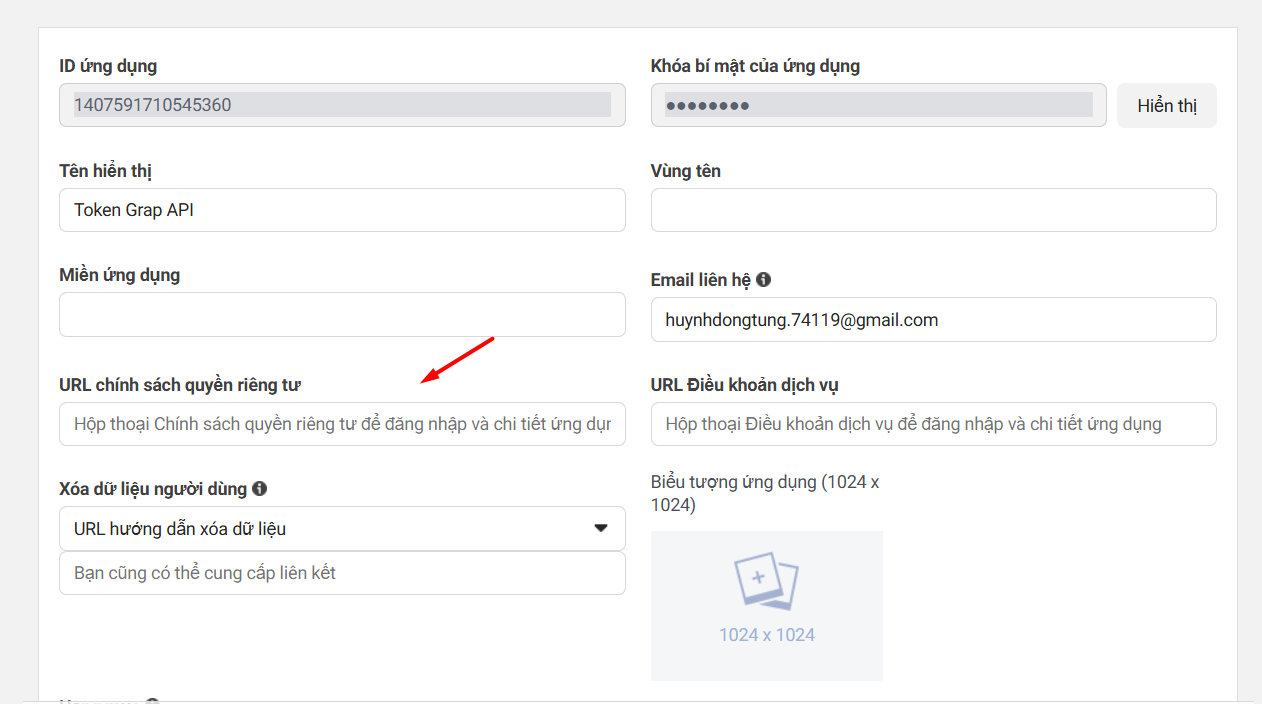Click the URL chính sách quyền riêng tư field
The image size is (1262, 704).
[x=342, y=424]
